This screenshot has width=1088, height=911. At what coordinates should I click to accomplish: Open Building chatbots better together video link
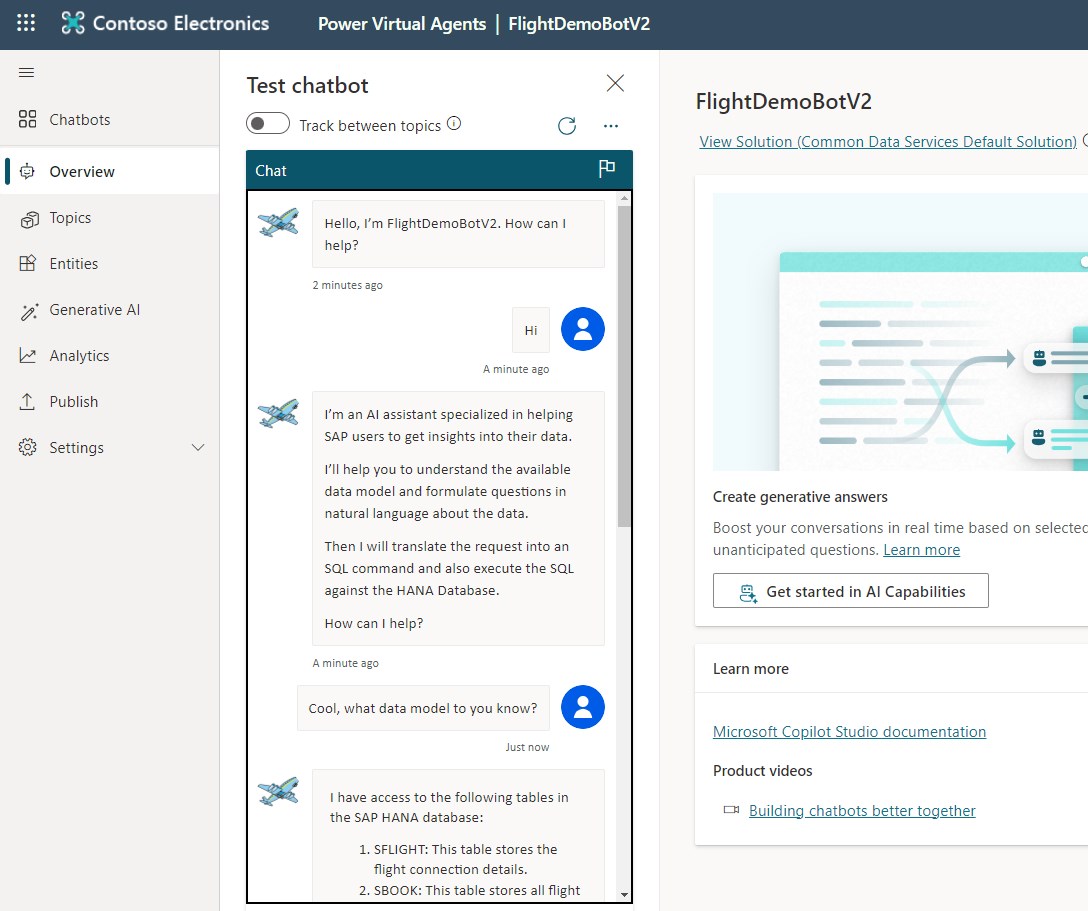(862, 810)
